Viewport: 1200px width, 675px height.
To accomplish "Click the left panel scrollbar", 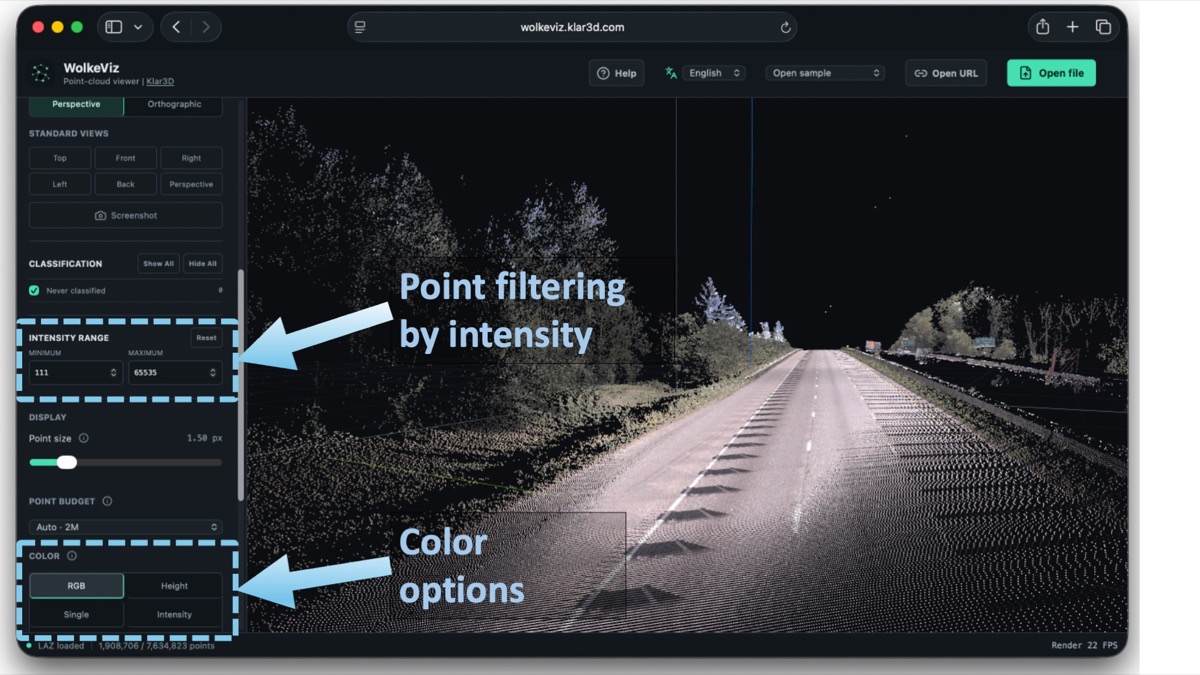I will click(240, 385).
